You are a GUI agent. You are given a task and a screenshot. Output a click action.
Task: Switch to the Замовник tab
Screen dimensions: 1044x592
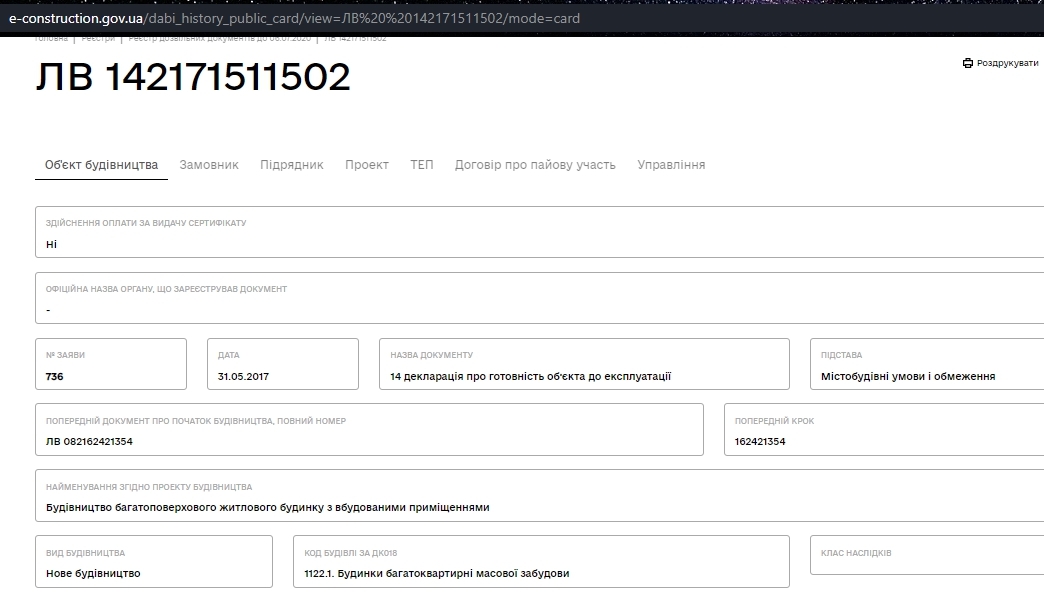click(208, 164)
